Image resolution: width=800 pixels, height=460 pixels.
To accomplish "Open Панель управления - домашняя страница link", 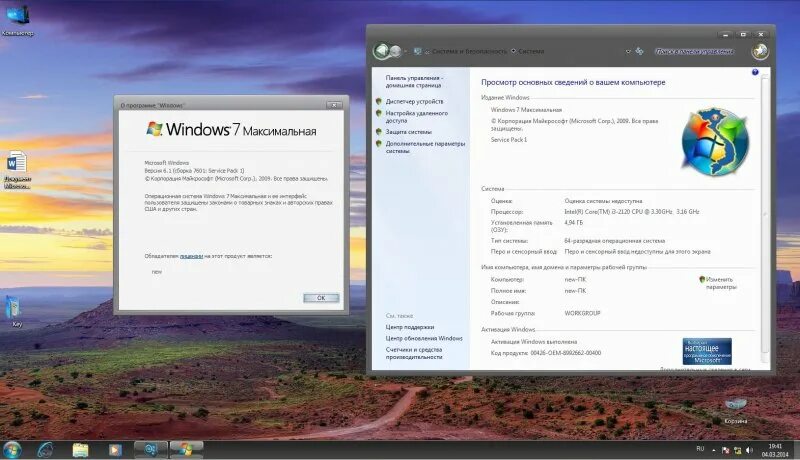I will (x=414, y=82).
